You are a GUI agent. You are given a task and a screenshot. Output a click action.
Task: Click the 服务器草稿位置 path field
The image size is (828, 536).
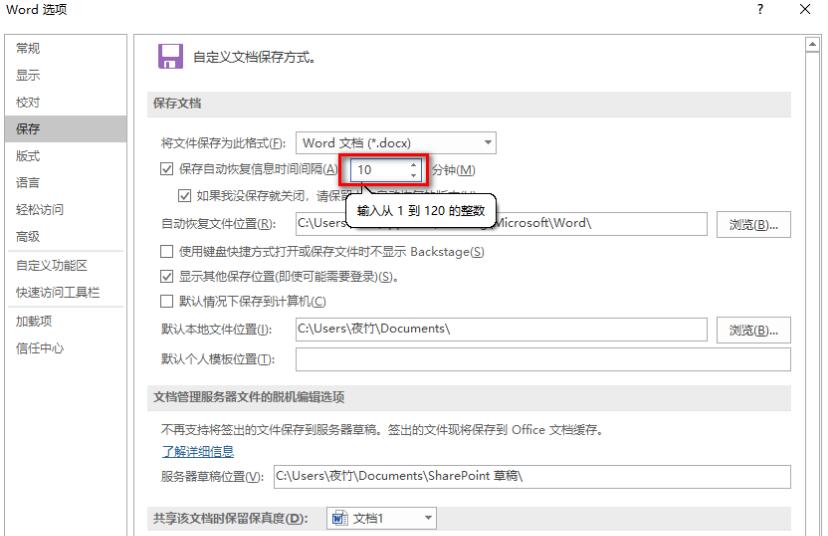pyautogui.click(x=532, y=476)
